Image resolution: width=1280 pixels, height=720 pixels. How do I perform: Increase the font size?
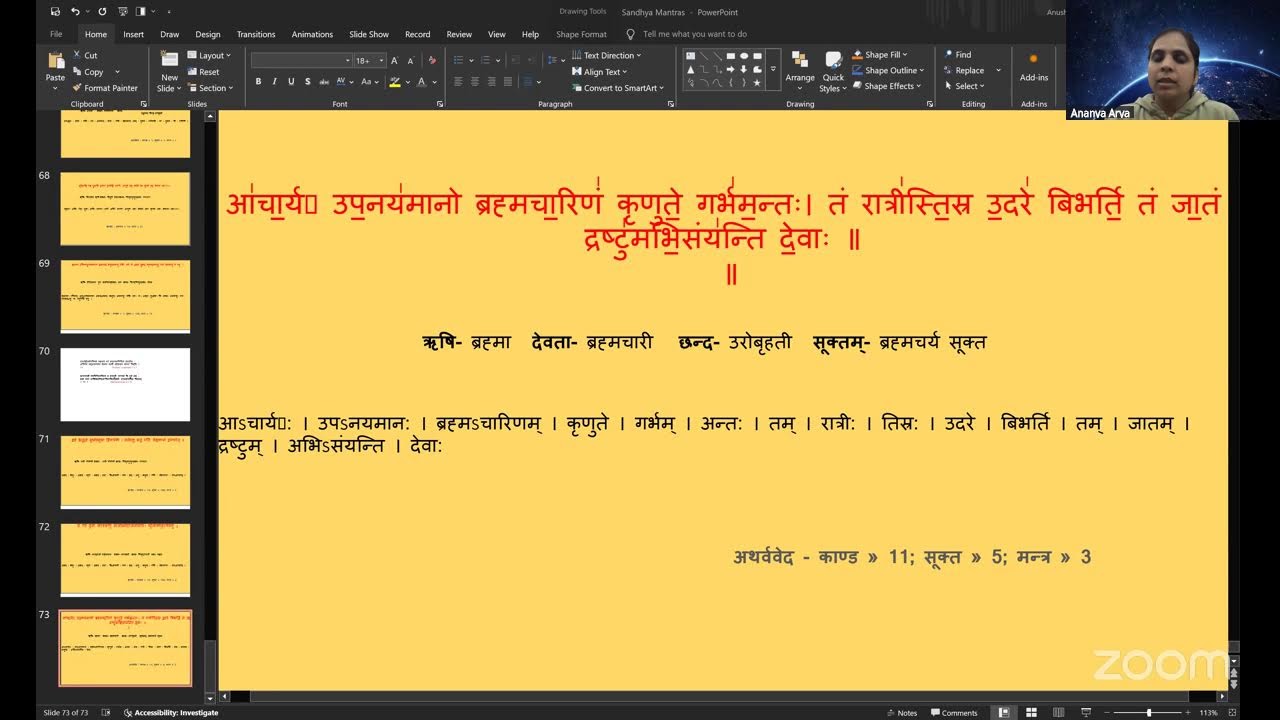[x=395, y=61]
